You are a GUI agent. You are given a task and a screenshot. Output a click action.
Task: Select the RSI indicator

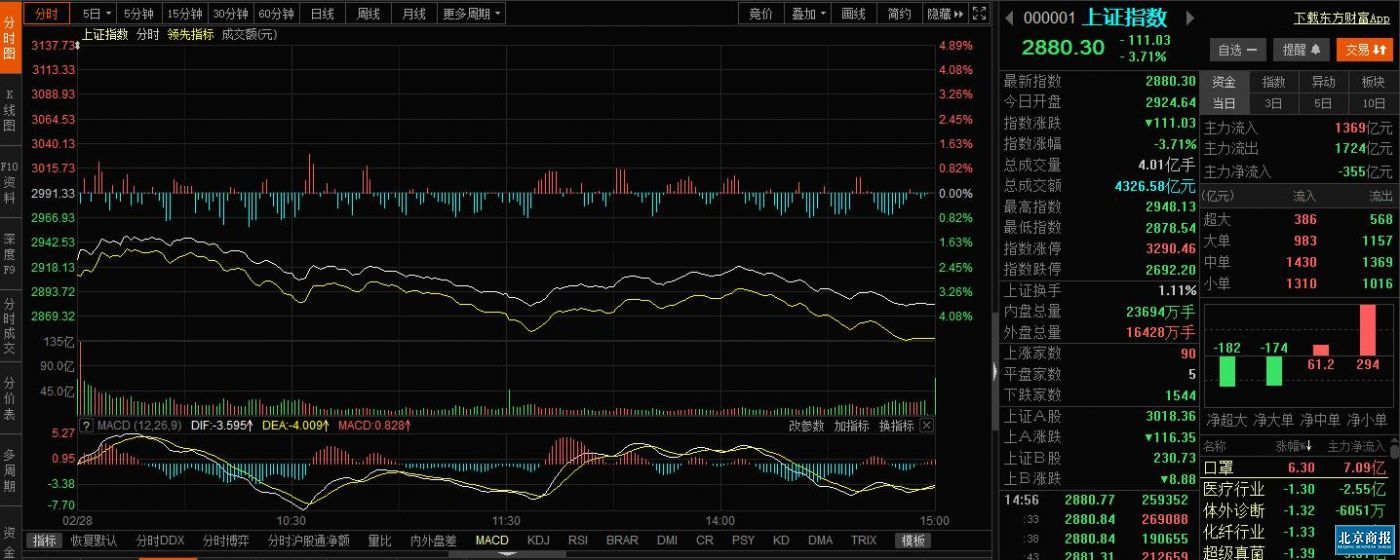coord(578,540)
